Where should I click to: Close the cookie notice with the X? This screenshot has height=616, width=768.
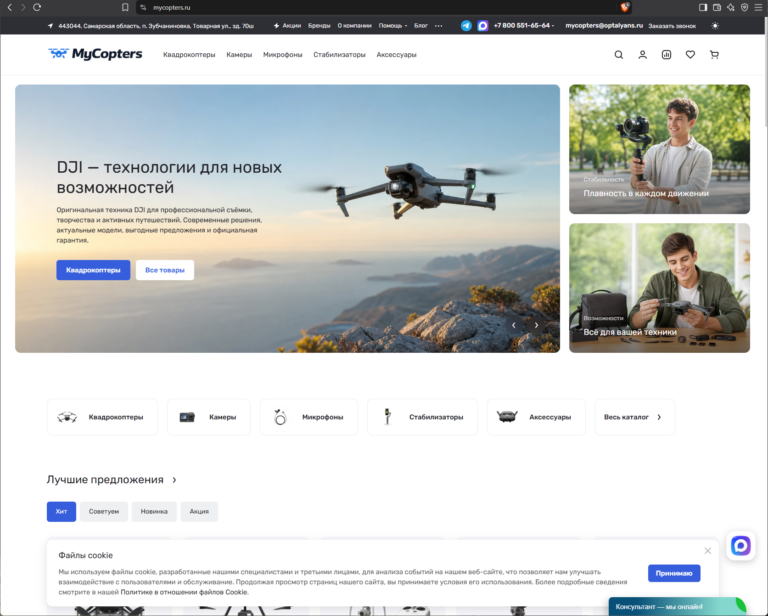pyautogui.click(x=708, y=551)
